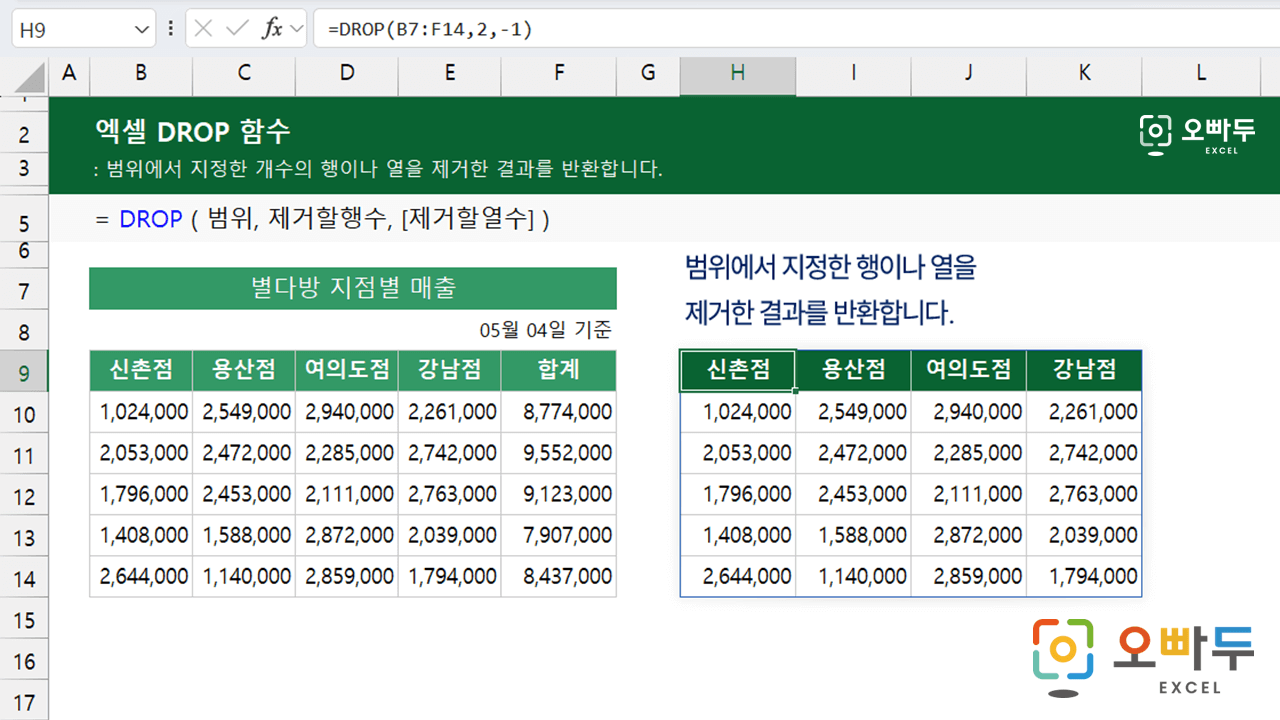The image size is (1280, 720).
Task: Select the 합계 header cell in table
Action: [x=558, y=370]
